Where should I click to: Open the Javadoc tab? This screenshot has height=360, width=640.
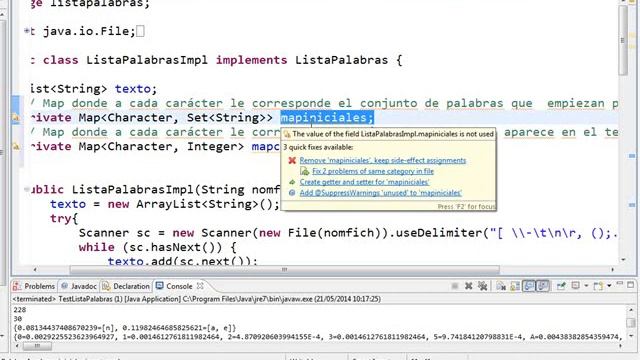click(x=79, y=286)
